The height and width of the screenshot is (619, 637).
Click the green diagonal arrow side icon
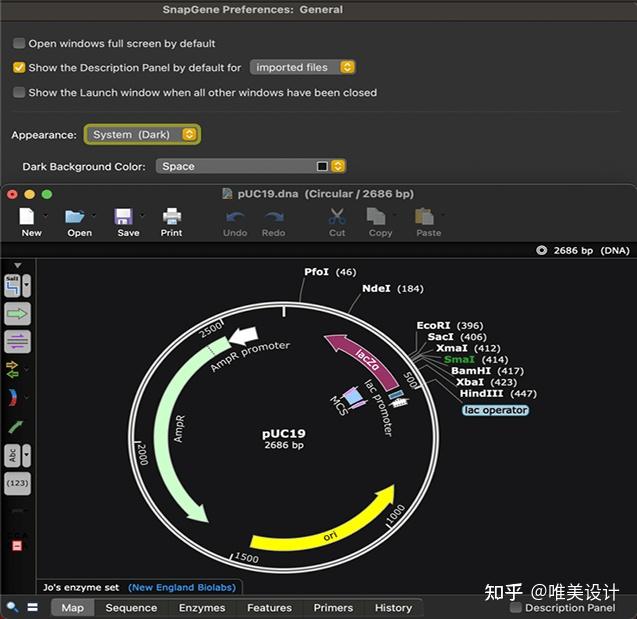[x=16, y=426]
